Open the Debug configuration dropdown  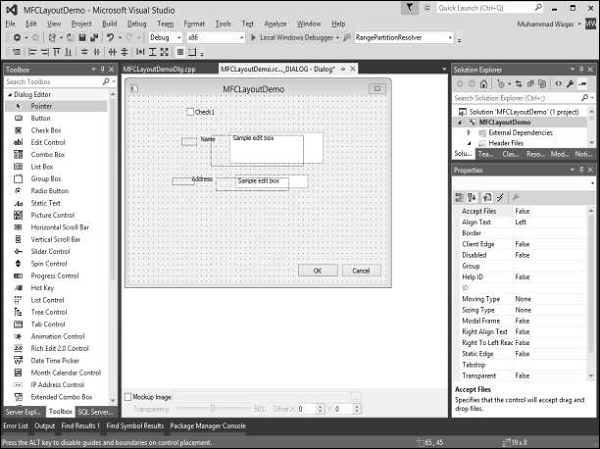[163, 37]
